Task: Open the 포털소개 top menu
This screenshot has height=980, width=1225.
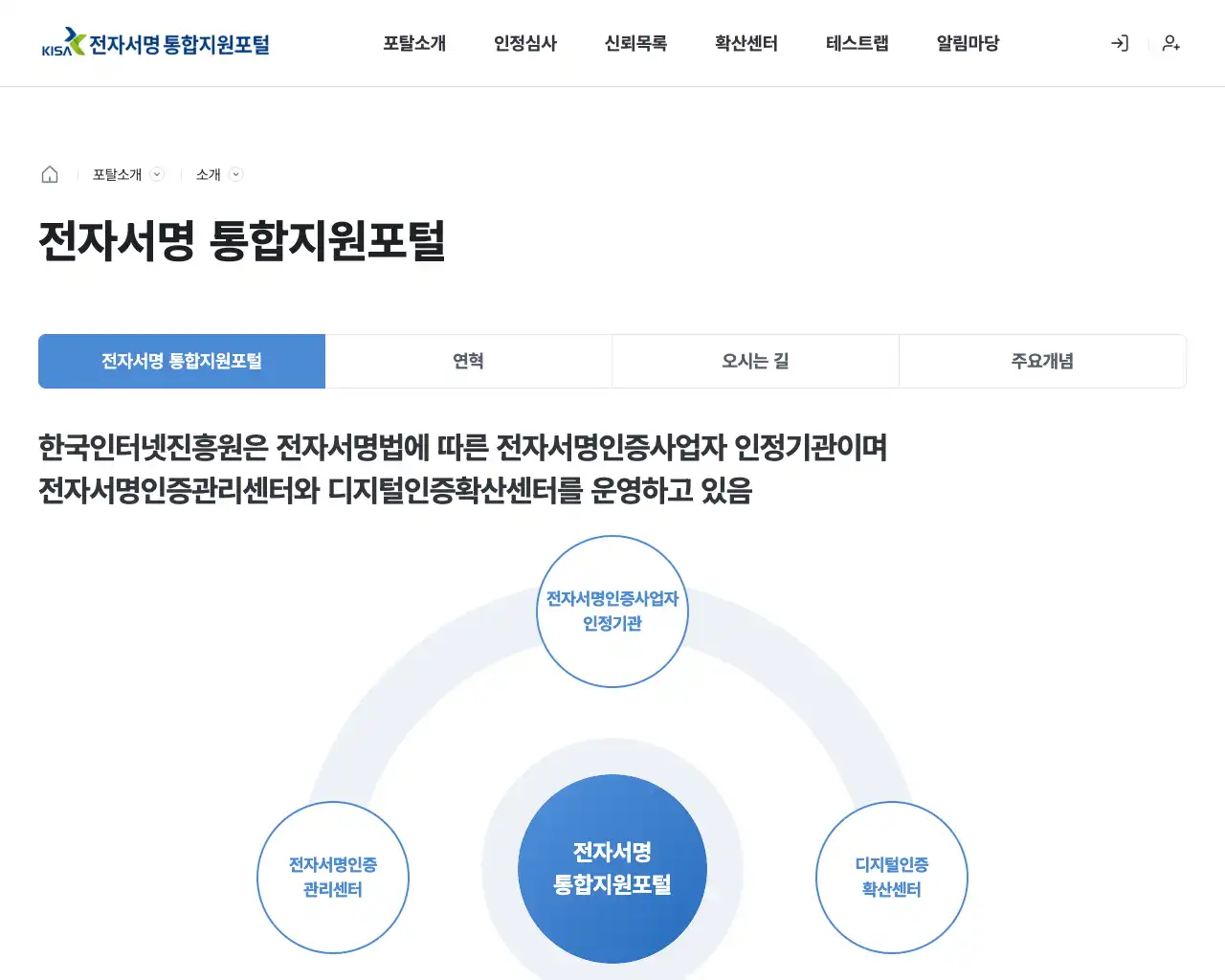Action: (414, 43)
